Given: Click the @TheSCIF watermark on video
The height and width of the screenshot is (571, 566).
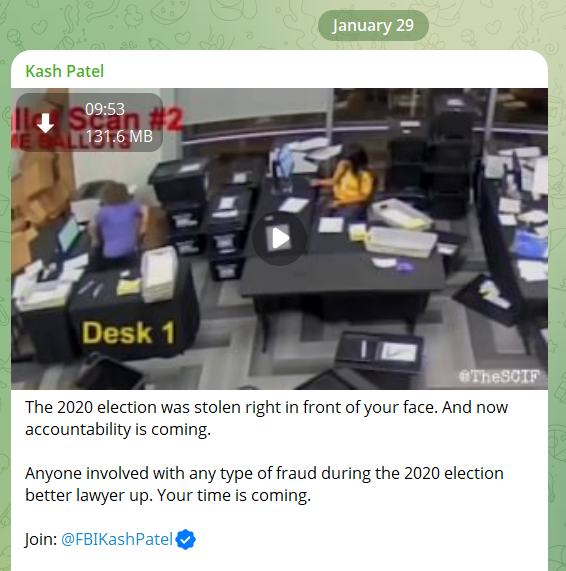Looking at the screenshot, I should point(499,376).
